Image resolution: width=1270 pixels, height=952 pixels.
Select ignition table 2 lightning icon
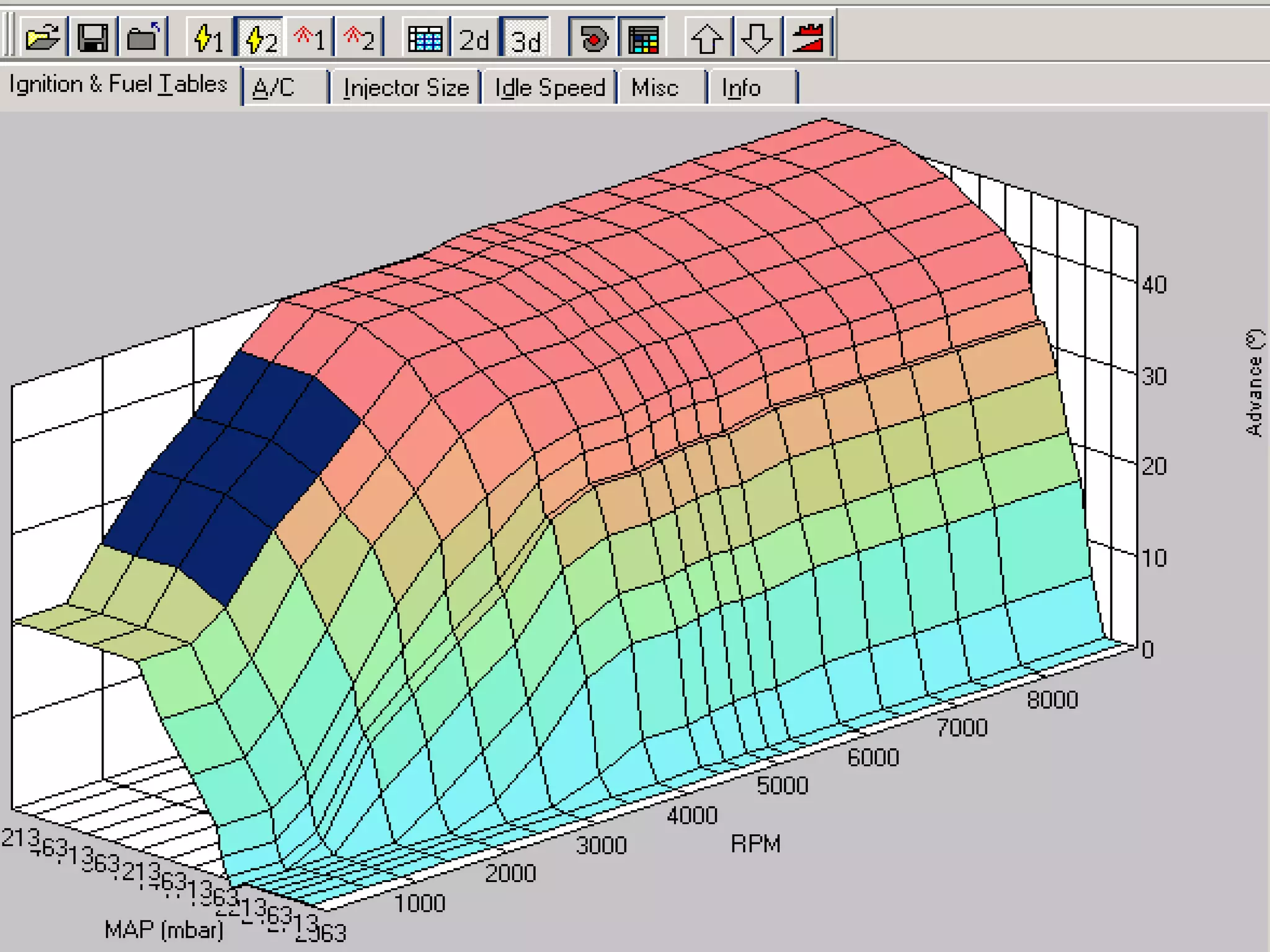(x=260, y=38)
